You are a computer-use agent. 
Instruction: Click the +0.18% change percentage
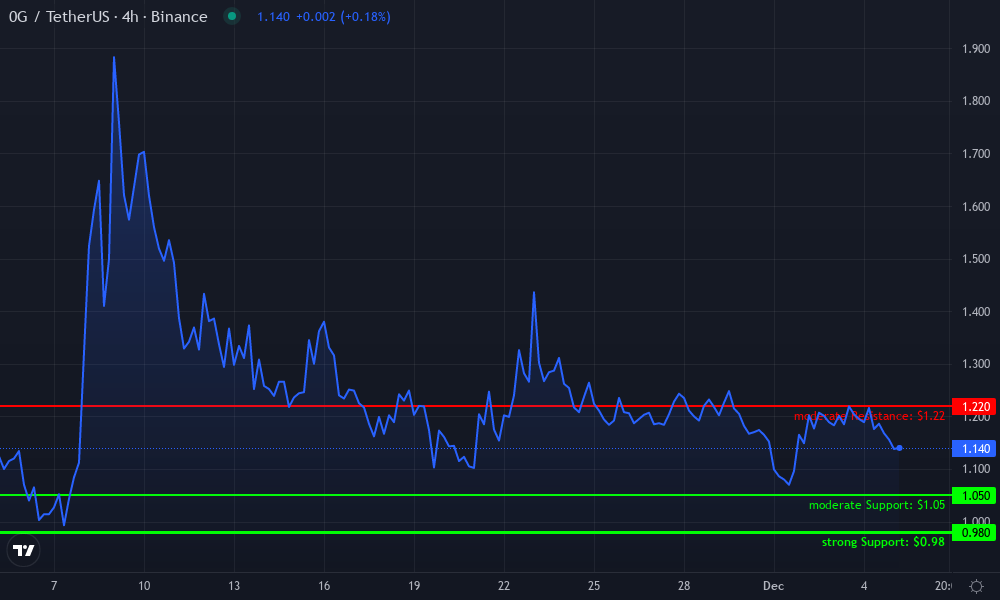coord(366,16)
